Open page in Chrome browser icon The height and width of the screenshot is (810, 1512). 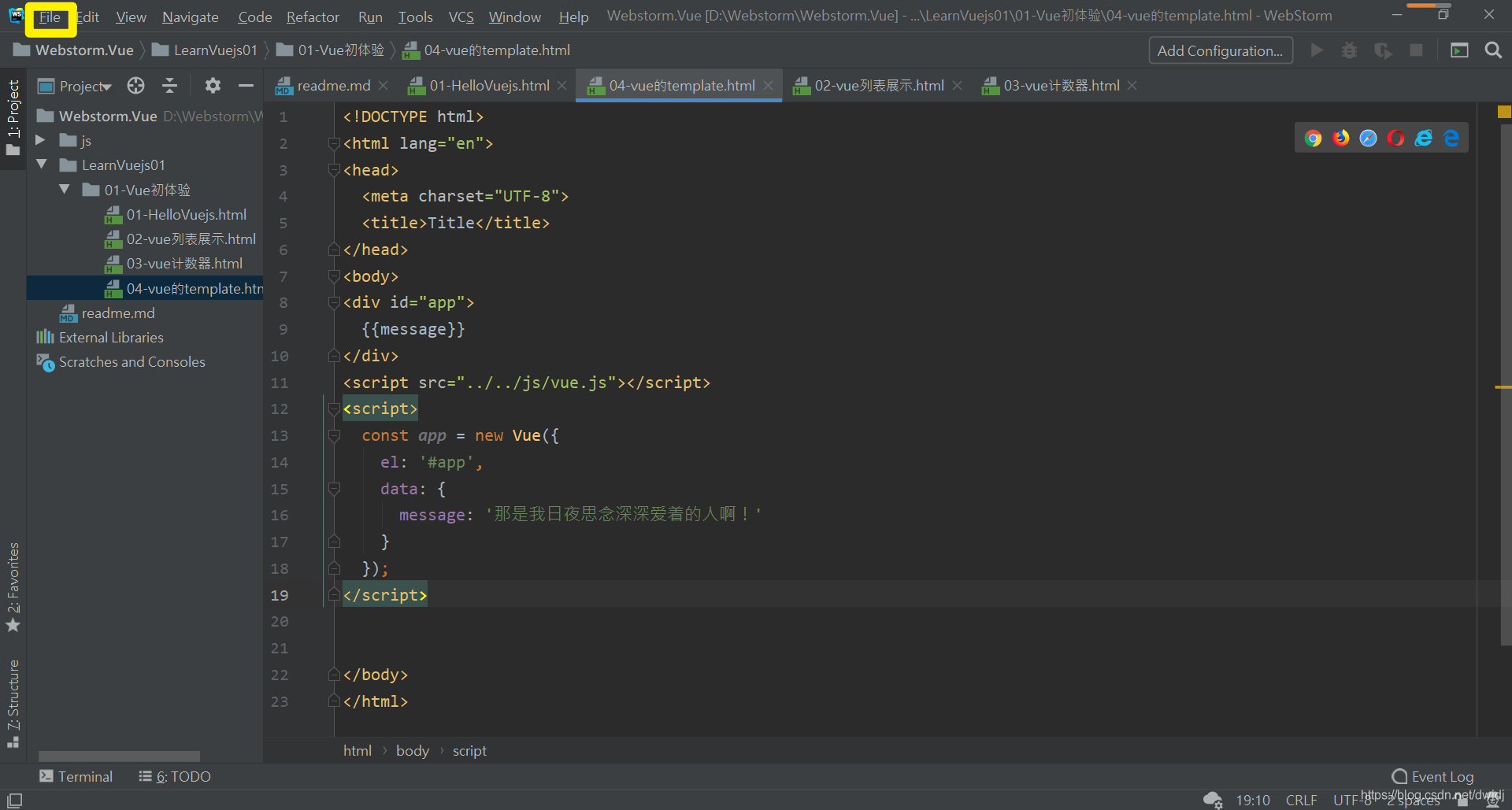click(x=1313, y=139)
